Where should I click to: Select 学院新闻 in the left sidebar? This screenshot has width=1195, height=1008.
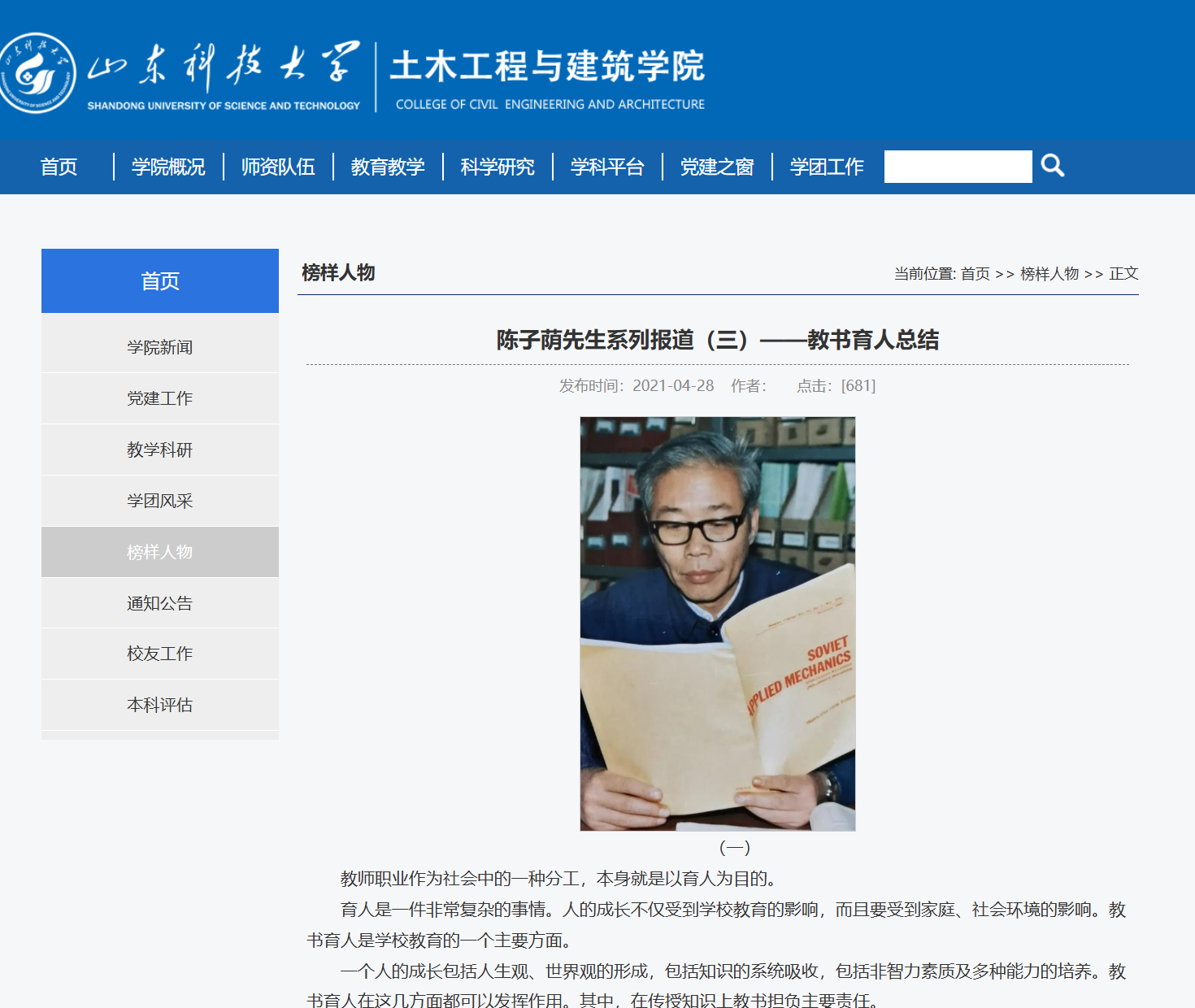pos(160,347)
